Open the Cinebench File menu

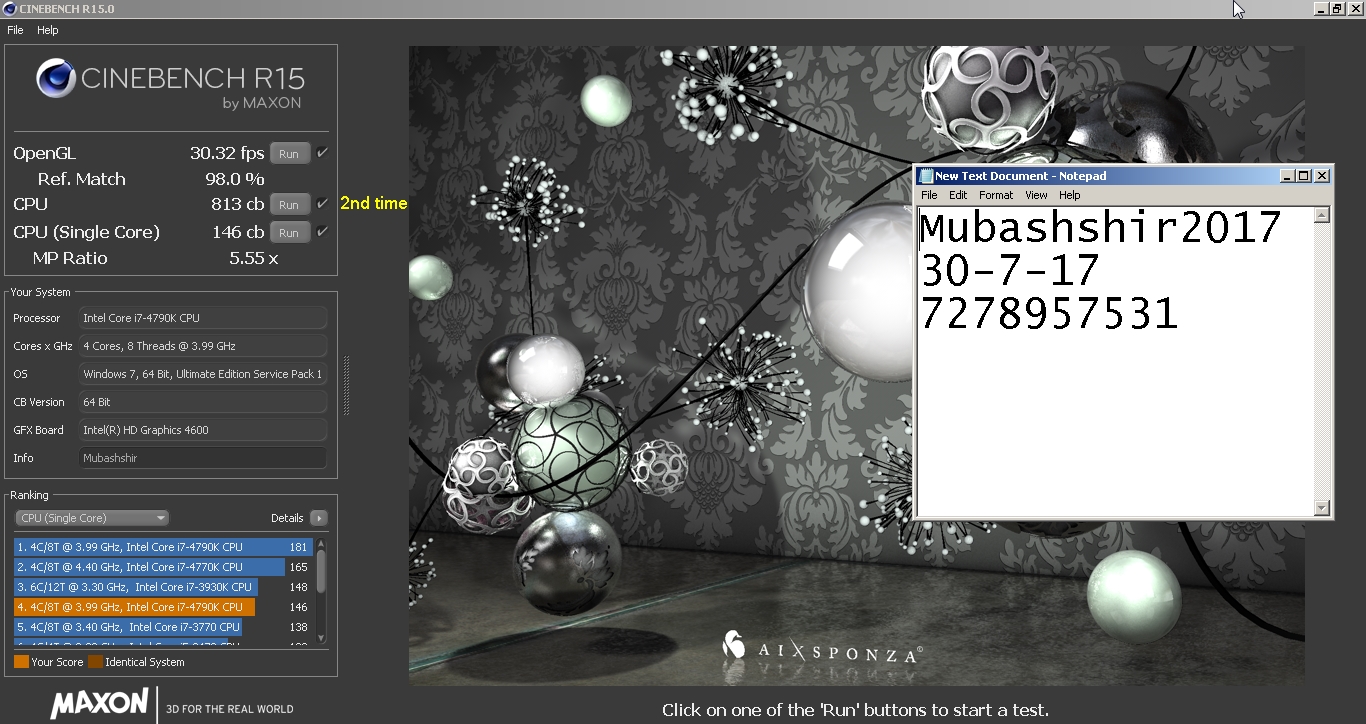[x=15, y=30]
